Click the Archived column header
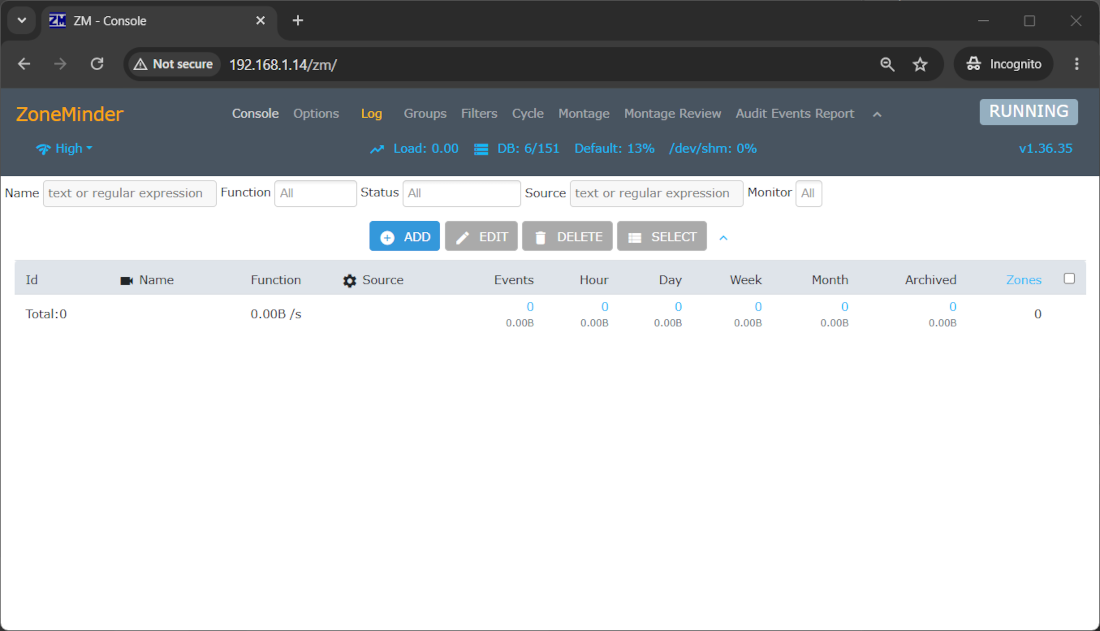1100x631 pixels. click(x=930, y=280)
